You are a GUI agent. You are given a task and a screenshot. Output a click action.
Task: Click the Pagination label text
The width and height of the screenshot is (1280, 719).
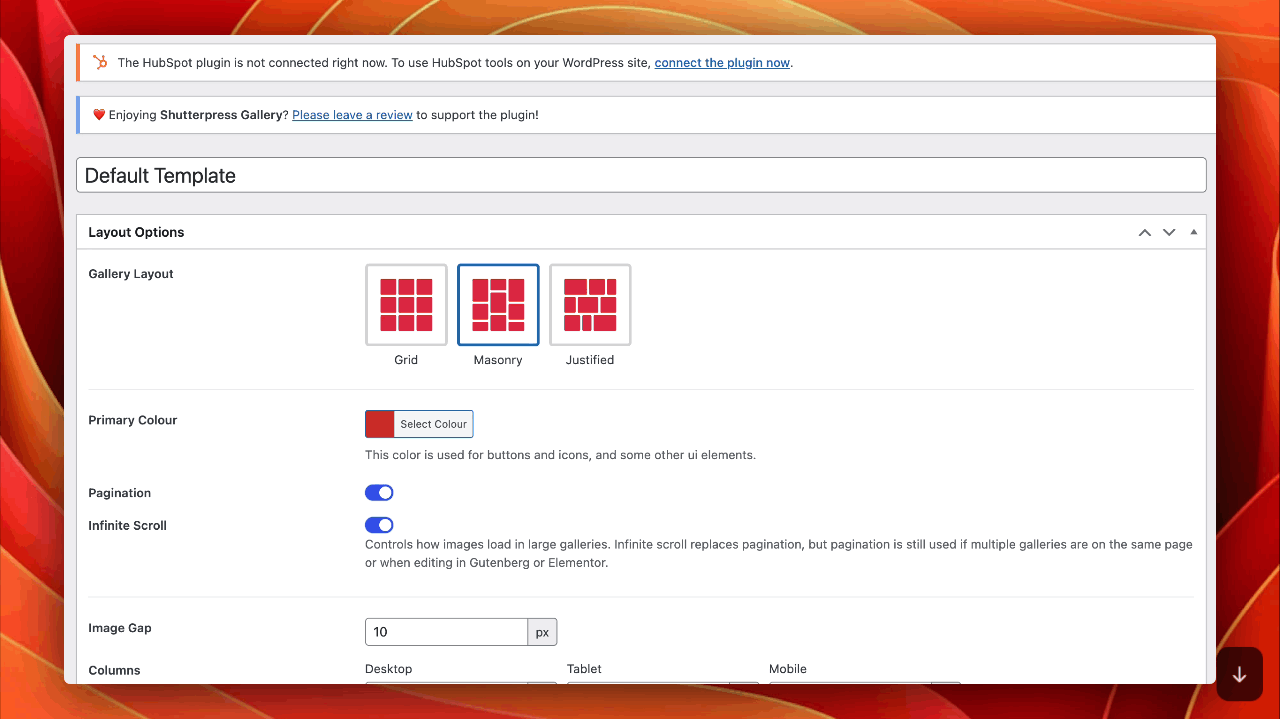120,493
